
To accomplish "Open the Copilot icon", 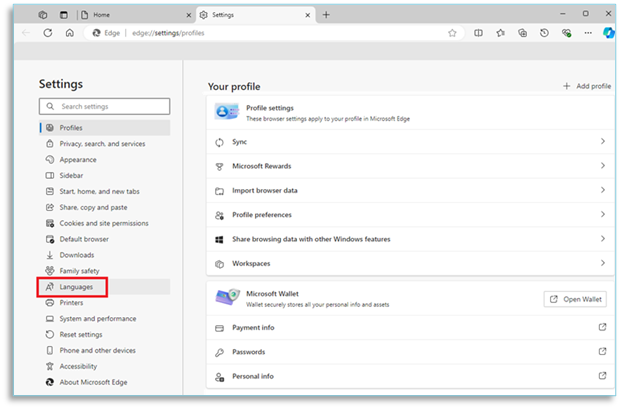I will [x=608, y=33].
